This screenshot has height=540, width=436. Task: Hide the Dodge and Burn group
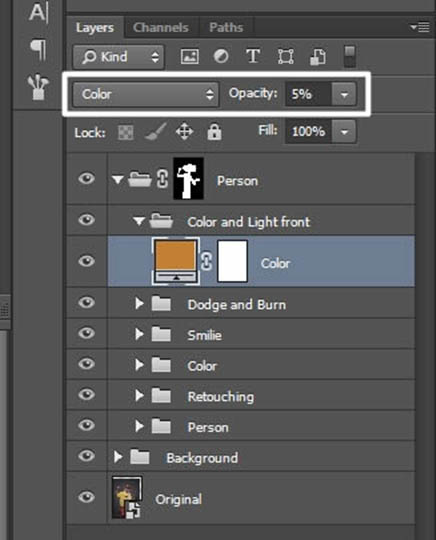(86, 303)
